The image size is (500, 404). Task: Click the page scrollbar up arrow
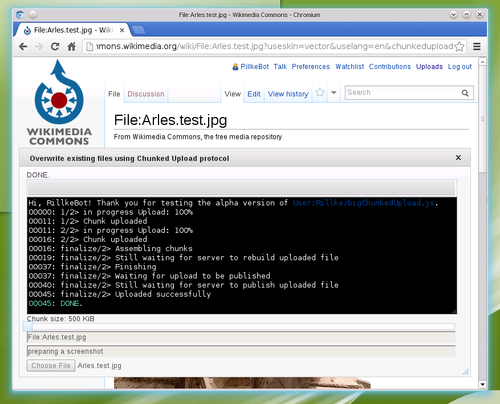click(x=482, y=62)
